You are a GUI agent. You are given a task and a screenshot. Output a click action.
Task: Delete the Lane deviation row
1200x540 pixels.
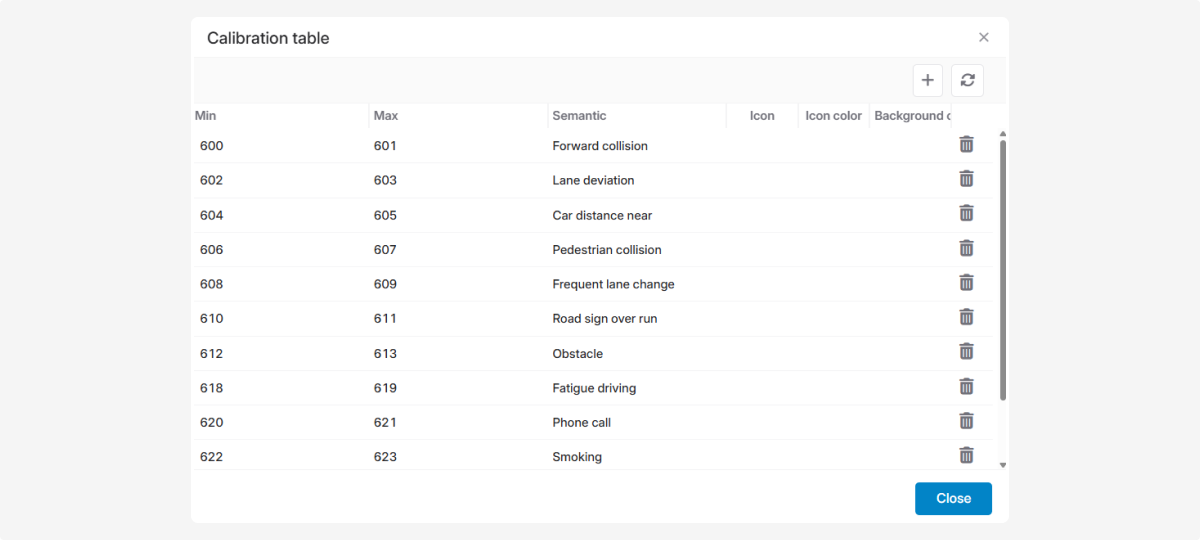(x=966, y=179)
